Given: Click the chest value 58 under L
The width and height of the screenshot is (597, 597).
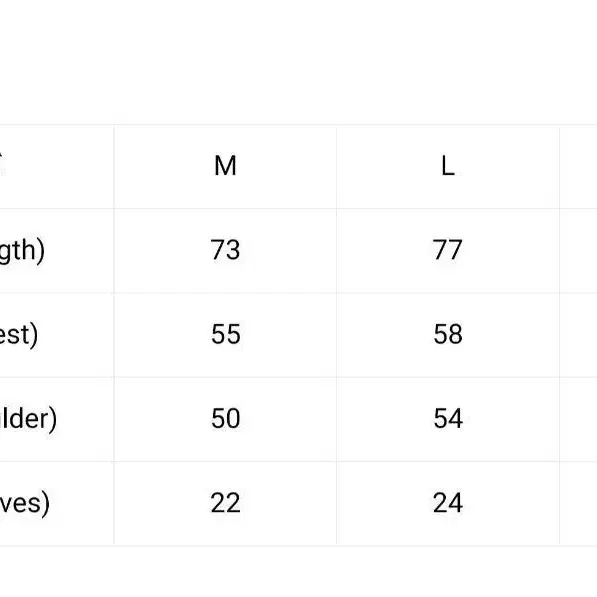Looking at the screenshot, I should tap(448, 334).
